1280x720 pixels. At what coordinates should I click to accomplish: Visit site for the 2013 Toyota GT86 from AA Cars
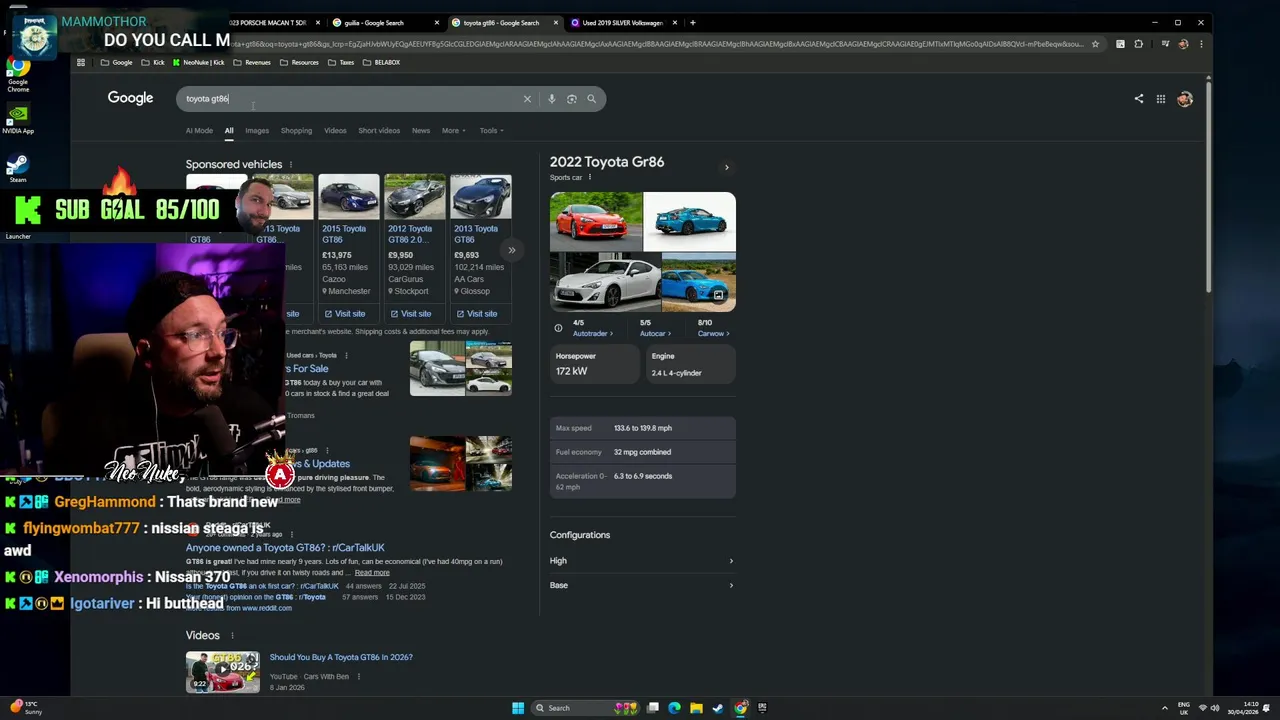(x=476, y=314)
